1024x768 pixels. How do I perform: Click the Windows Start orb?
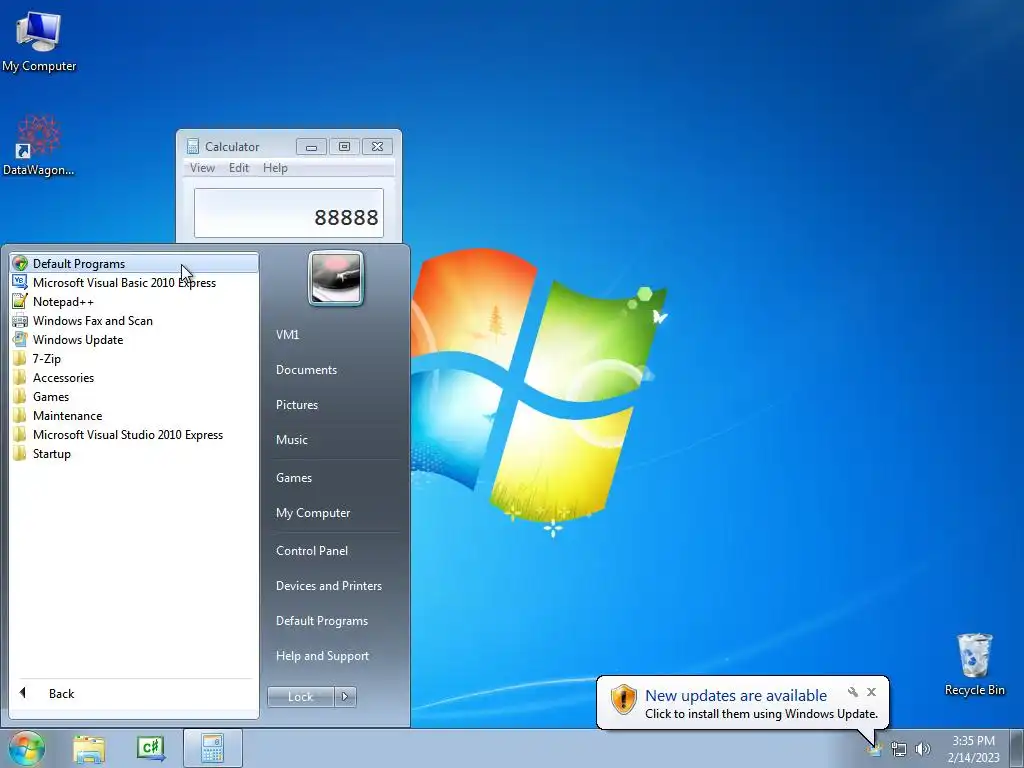tap(27, 748)
